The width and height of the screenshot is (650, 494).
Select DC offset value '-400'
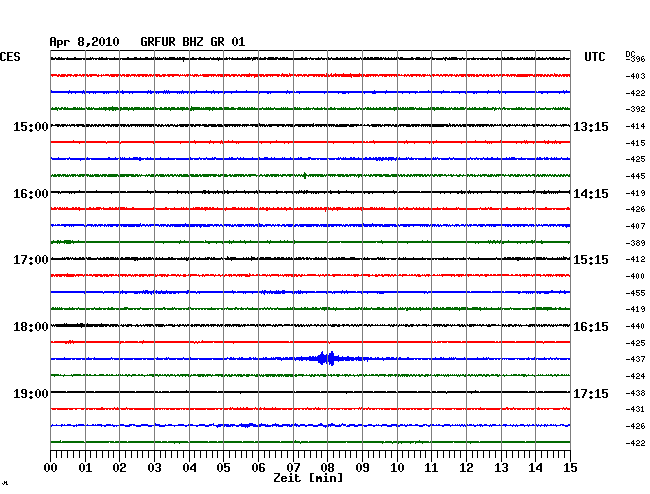coord(635,276)
